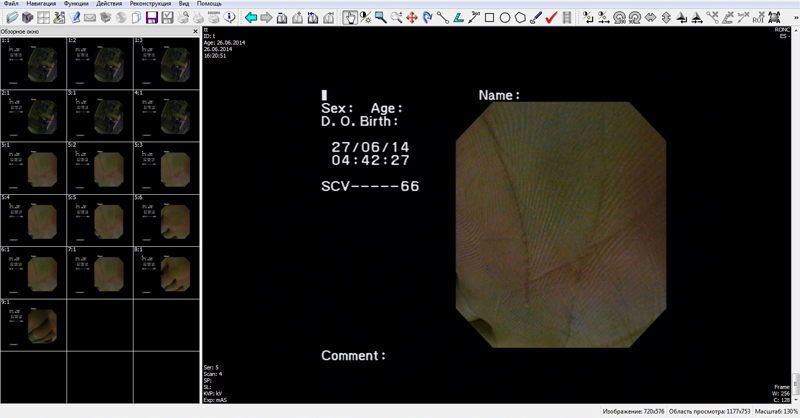
Task: Open the Вид menu
Action: 184,4
